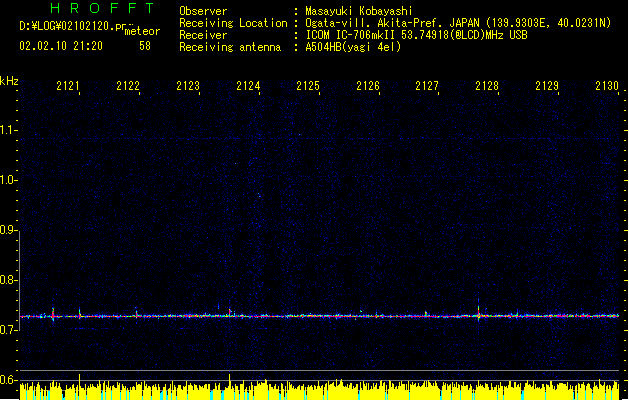Screen dimensions: 629x400
Task: Click the 2123 time axis marker
Action: pos(188,85)
